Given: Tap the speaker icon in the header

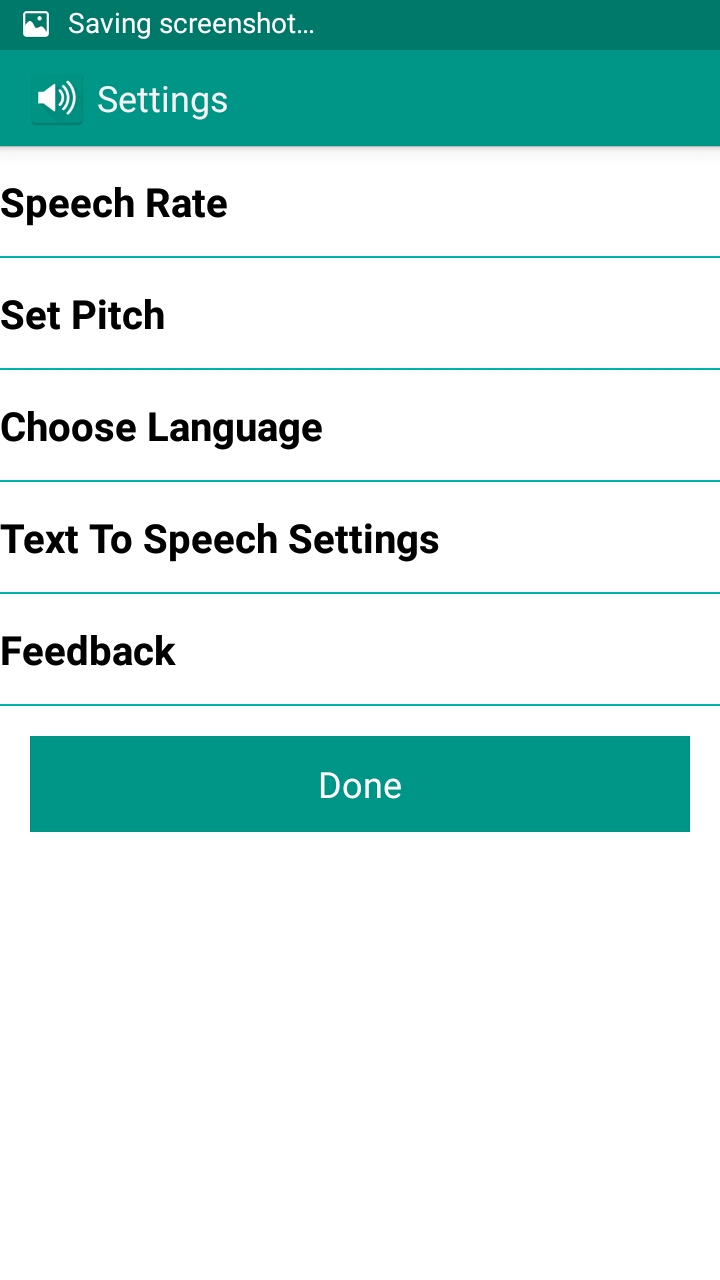Looking at the screenshot, I should pyautogui.click(x=56, y=99).
